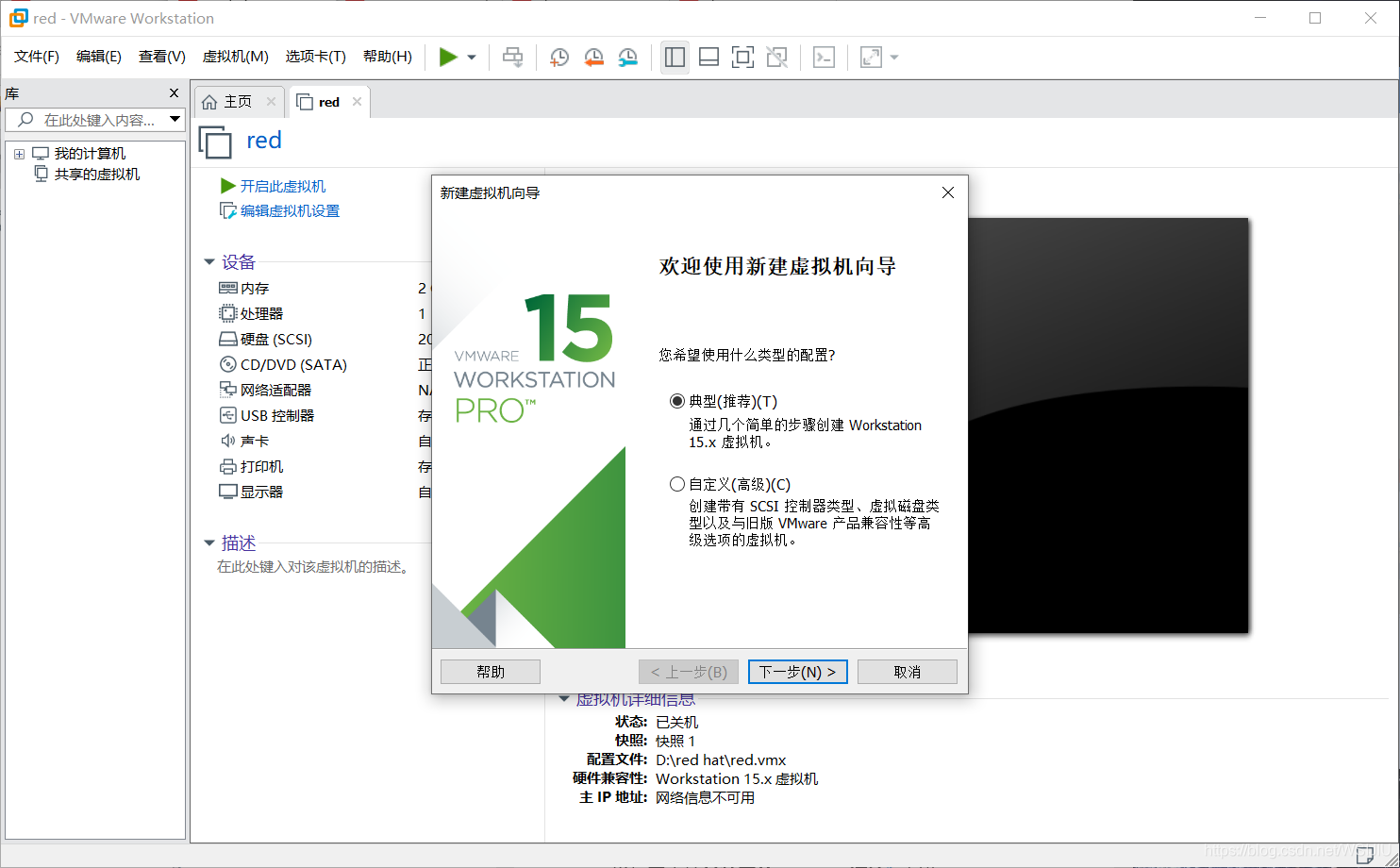Close the red tab
The height and width of the screenshot is (868, 1400).
pos(357,102)
